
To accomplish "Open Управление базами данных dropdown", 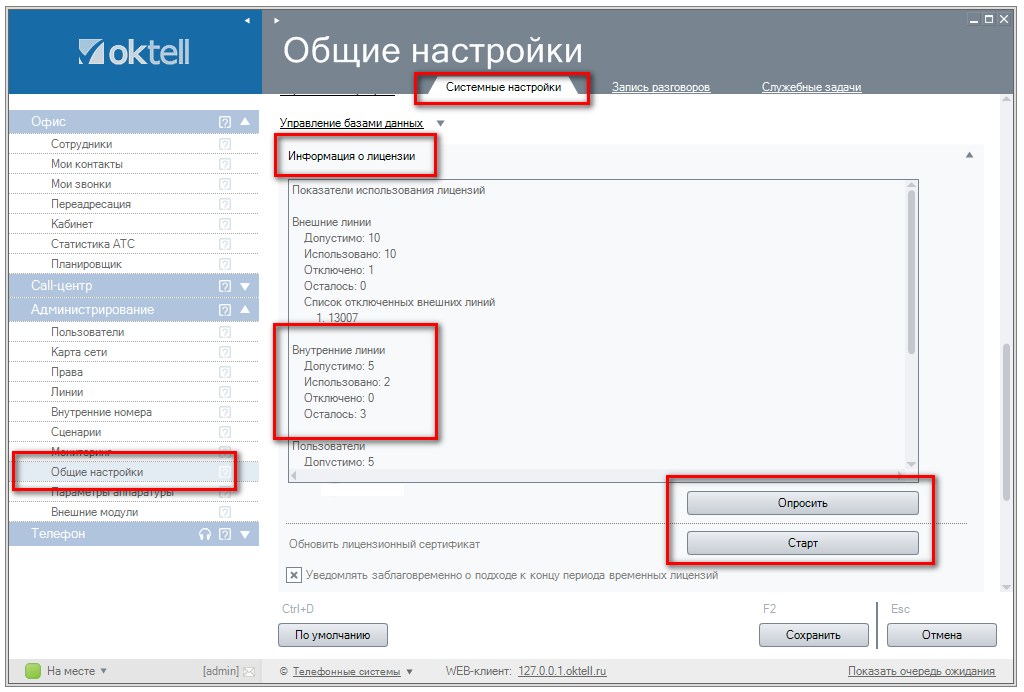I will point(441,124).
